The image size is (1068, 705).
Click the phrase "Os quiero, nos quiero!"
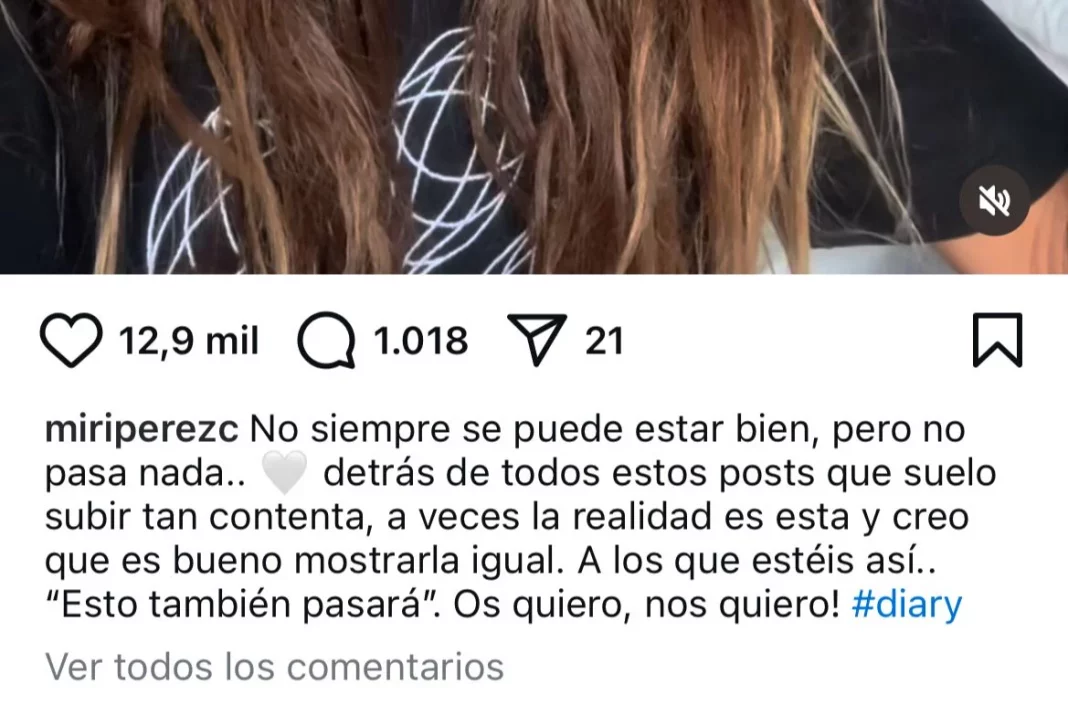click(x=646, y=605)
